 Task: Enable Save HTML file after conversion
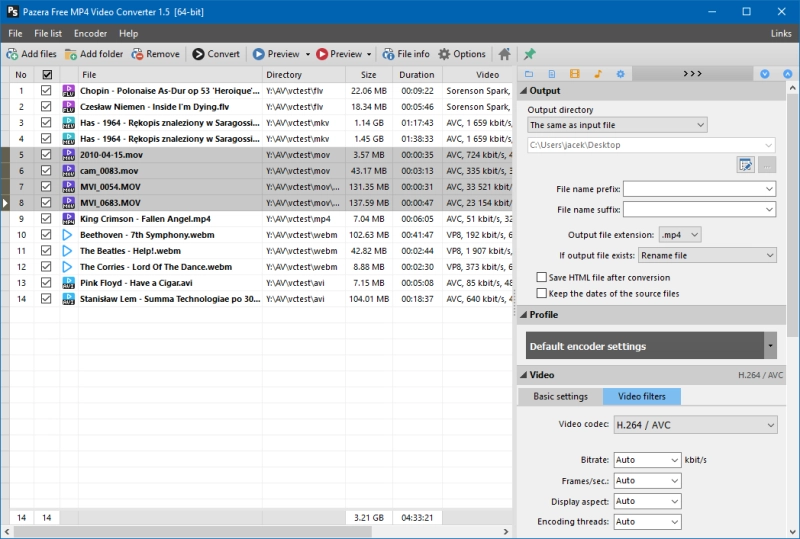(x=541, y=277)
